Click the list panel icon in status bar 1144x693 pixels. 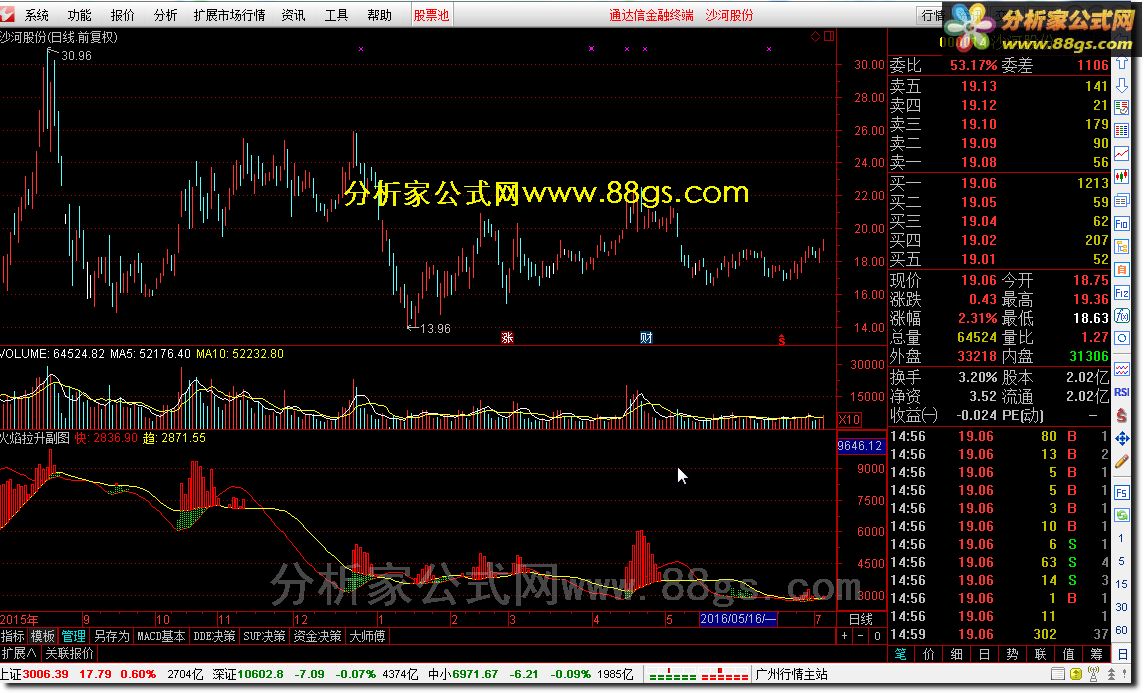[1058, 674]
